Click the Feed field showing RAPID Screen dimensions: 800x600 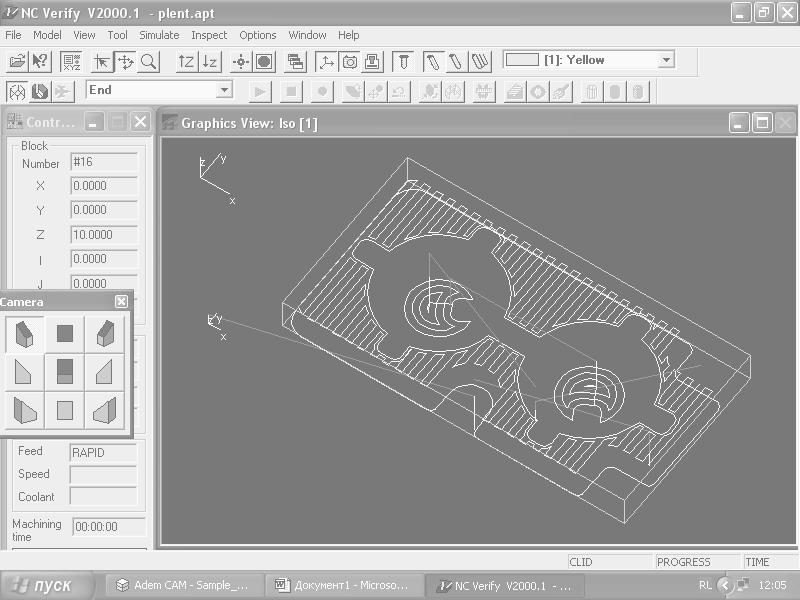[x=103, y=453]
